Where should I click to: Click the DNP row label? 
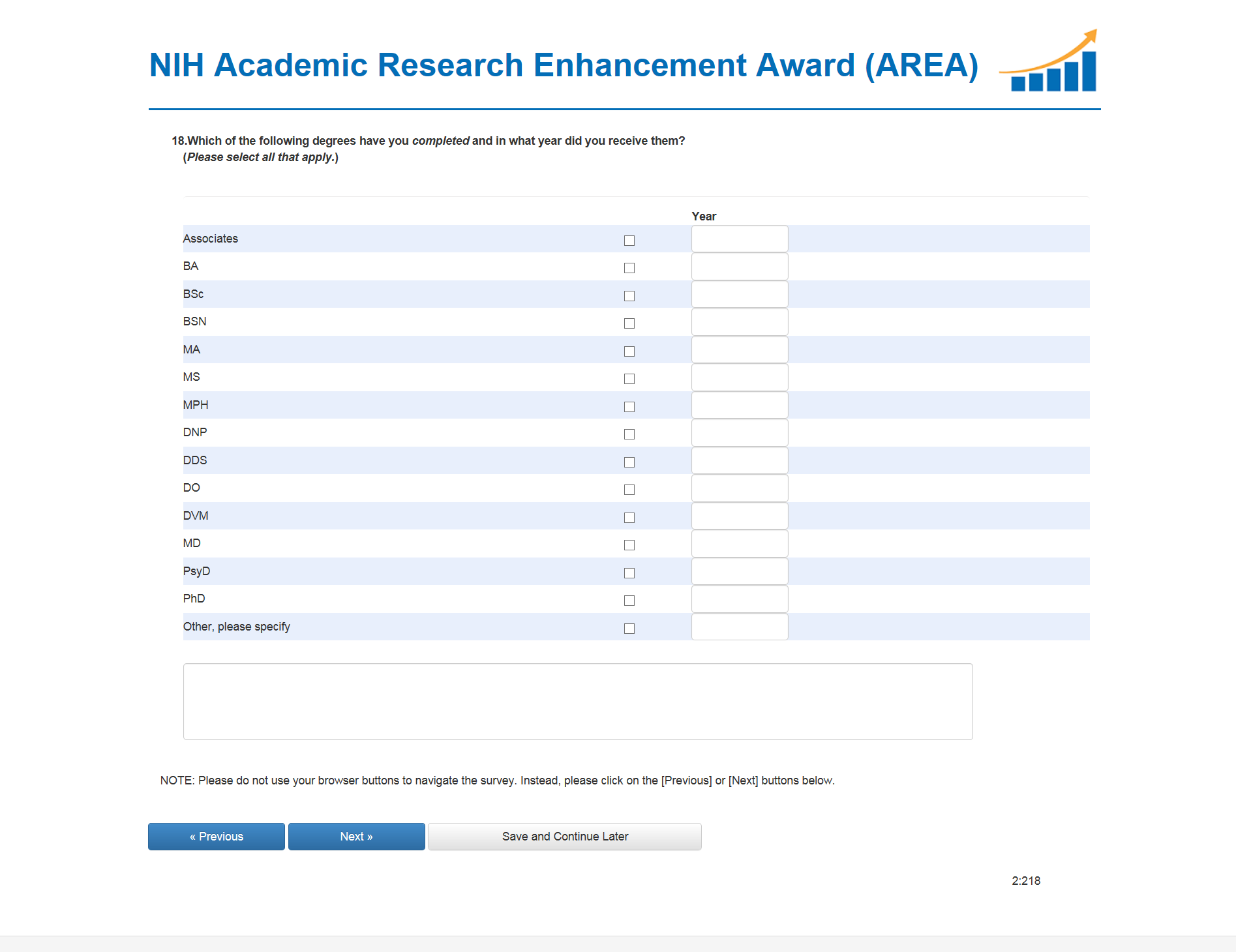pyautogui.click(x=195, y=432)
